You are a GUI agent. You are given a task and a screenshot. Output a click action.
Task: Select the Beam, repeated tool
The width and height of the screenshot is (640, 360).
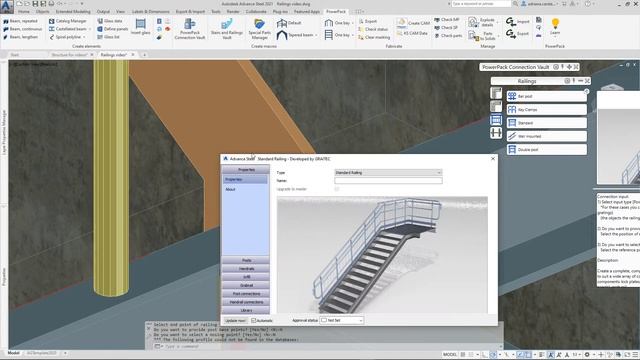click(20, 21)
